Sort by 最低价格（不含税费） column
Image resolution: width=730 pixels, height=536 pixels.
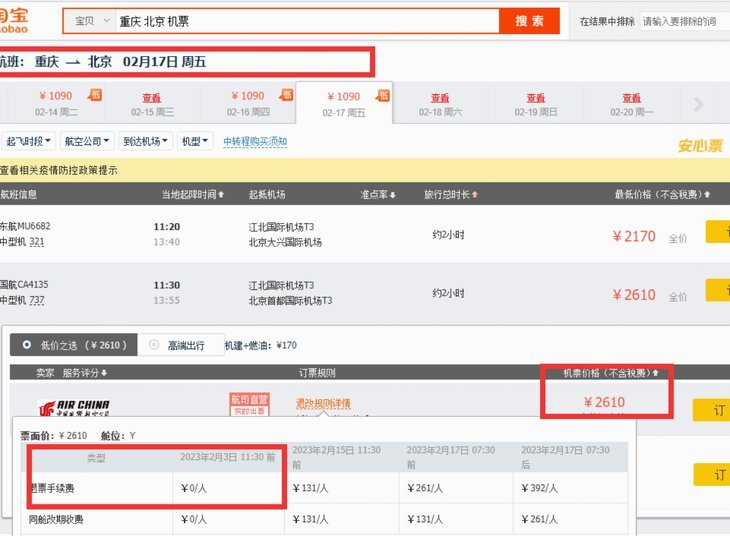click(662, 194)
